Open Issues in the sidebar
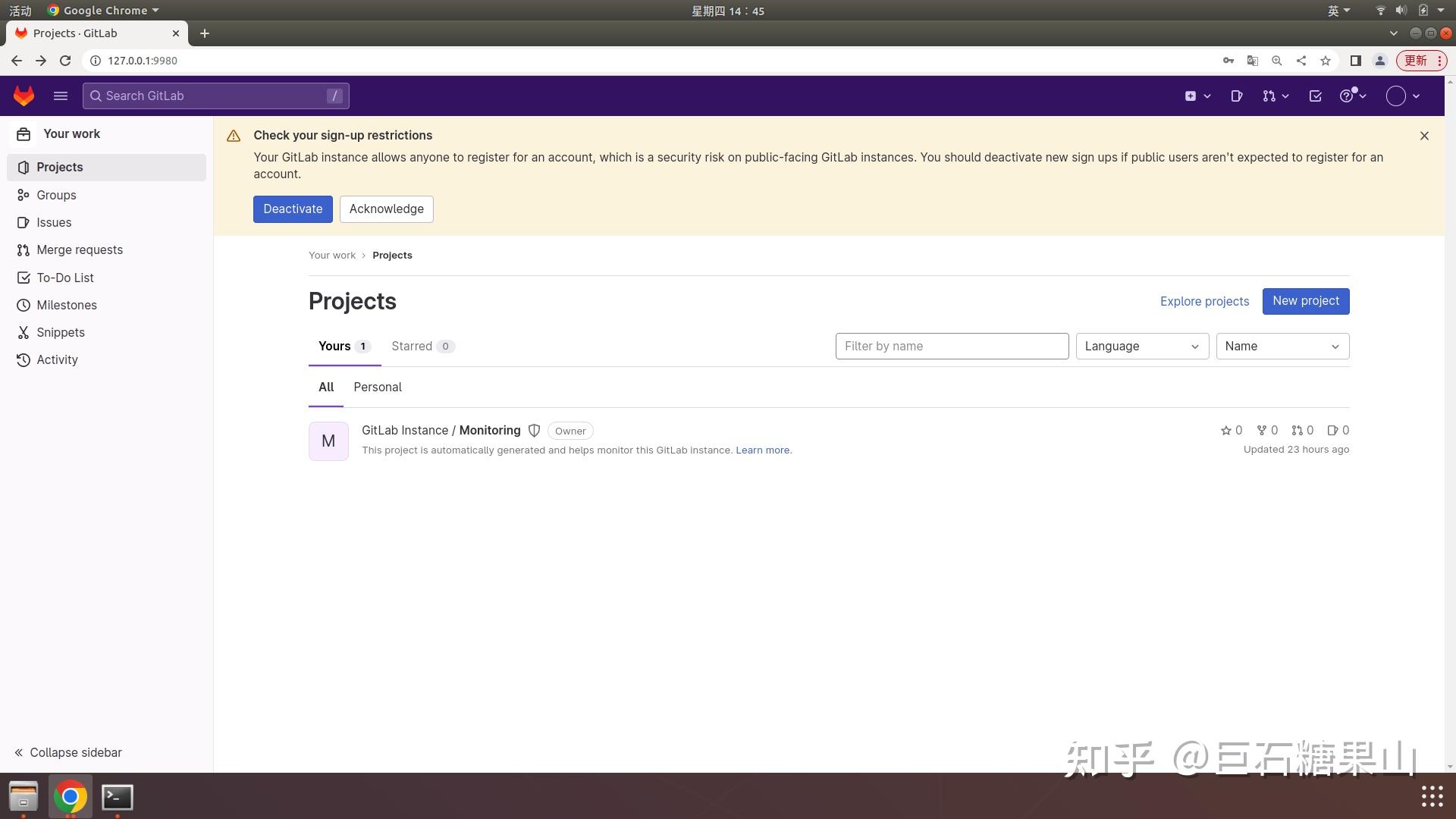This screenshot has height=819, width=1456. [106, 222]
